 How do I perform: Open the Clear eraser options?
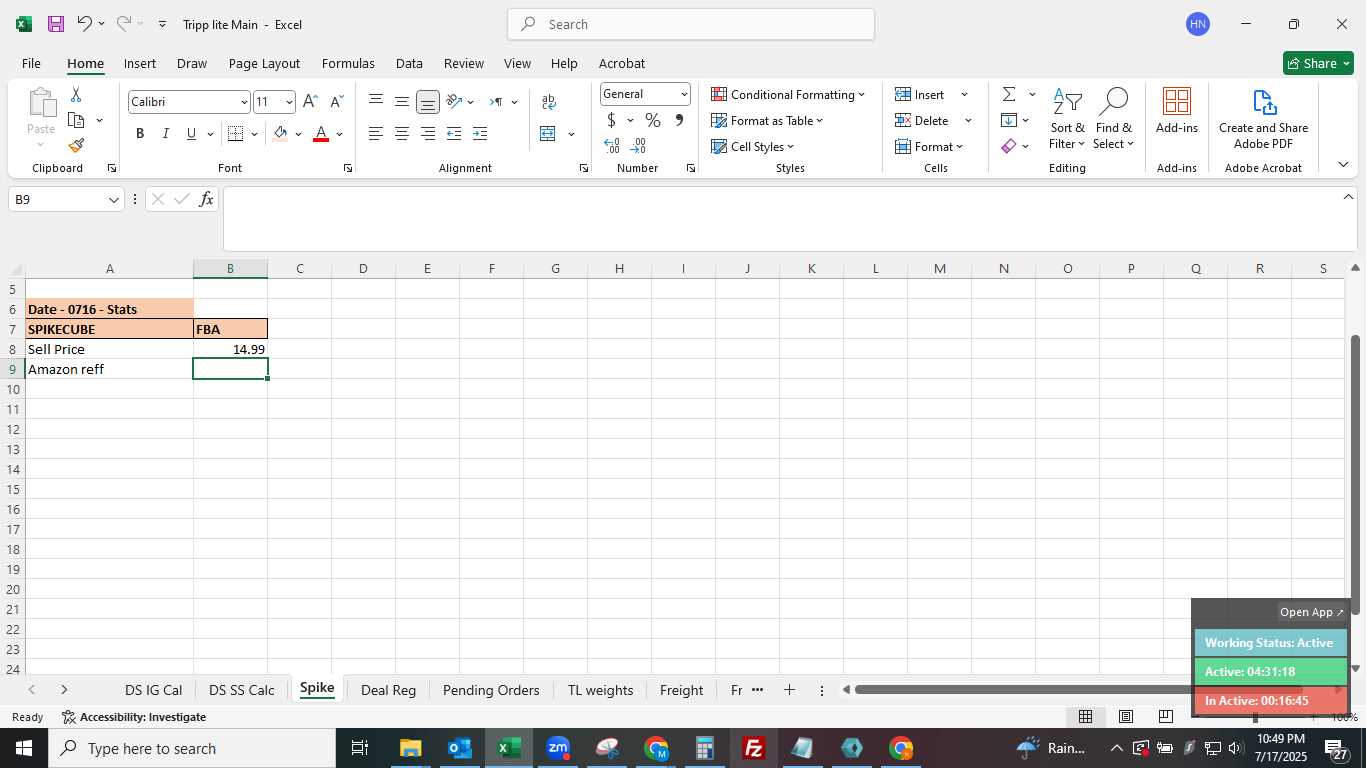coord(1009,146)
